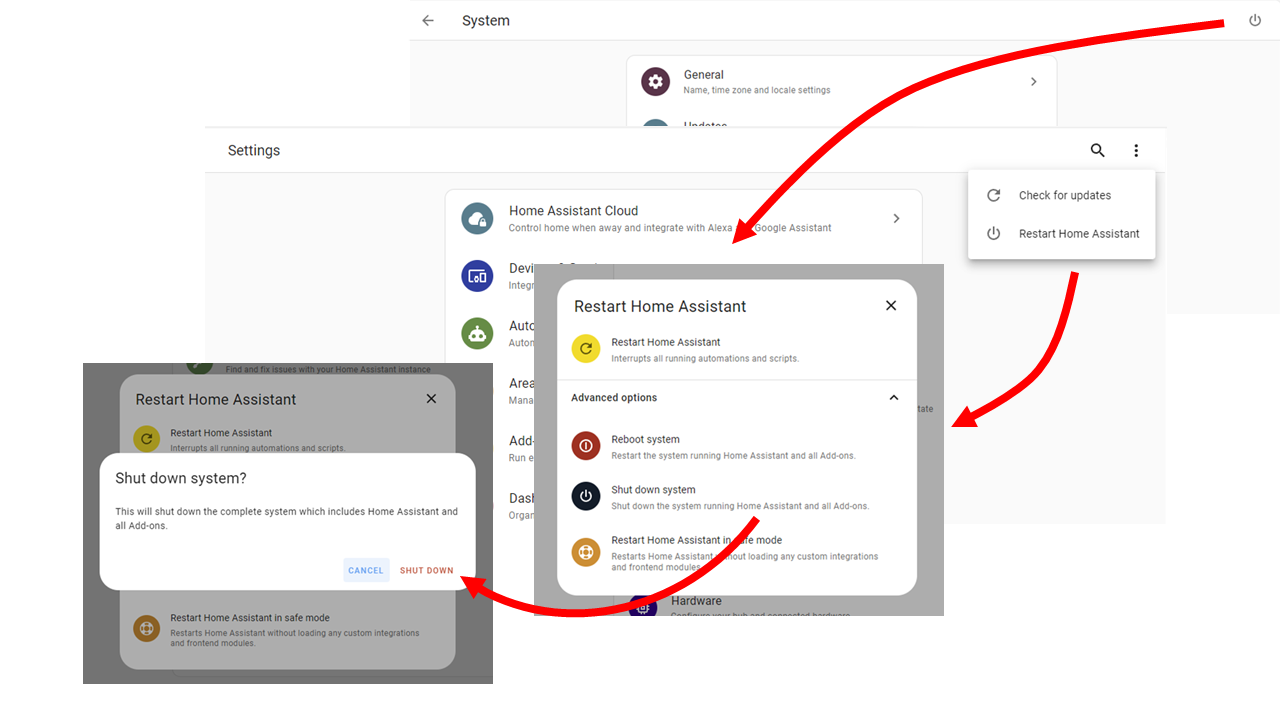
Task: Open the General name and locale row
Action: [x=841, y=82]
